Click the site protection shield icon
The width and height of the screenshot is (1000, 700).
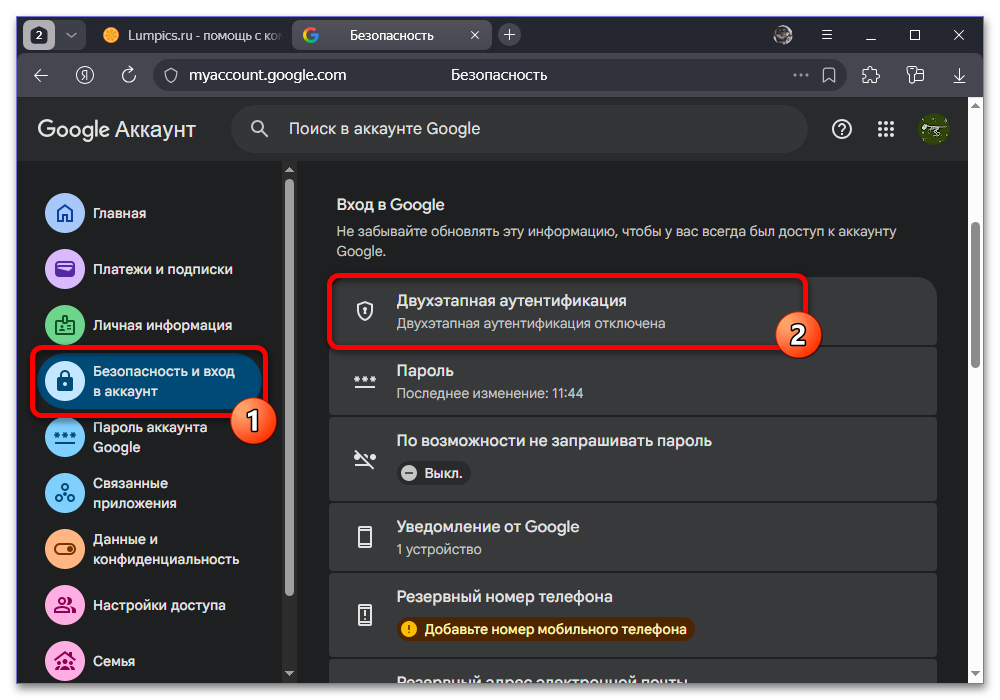171,75
